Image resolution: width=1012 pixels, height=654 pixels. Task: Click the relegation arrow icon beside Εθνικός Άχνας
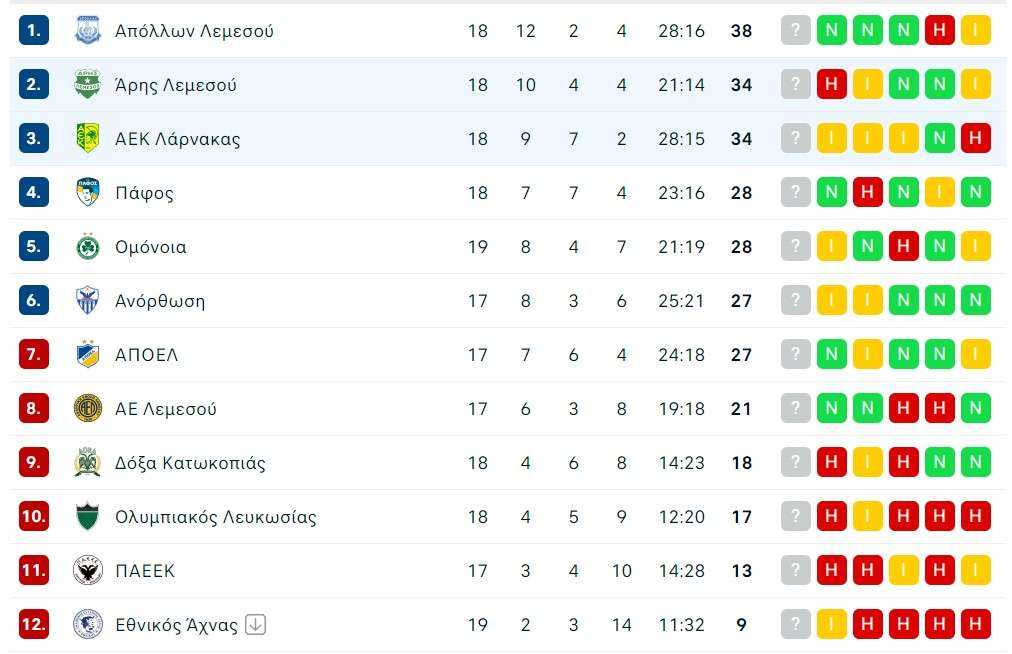256,624
